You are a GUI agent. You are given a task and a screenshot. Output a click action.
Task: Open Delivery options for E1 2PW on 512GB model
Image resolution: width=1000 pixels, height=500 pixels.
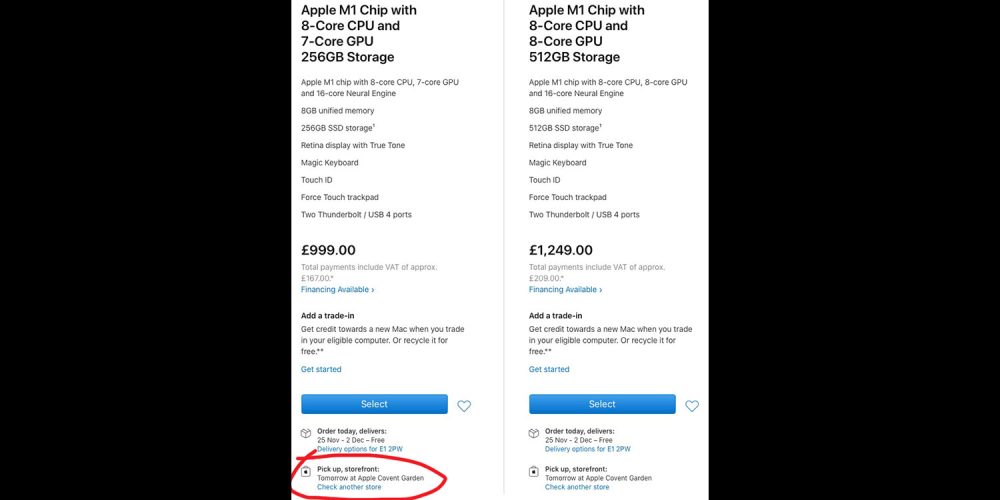[x=587, y=449]
